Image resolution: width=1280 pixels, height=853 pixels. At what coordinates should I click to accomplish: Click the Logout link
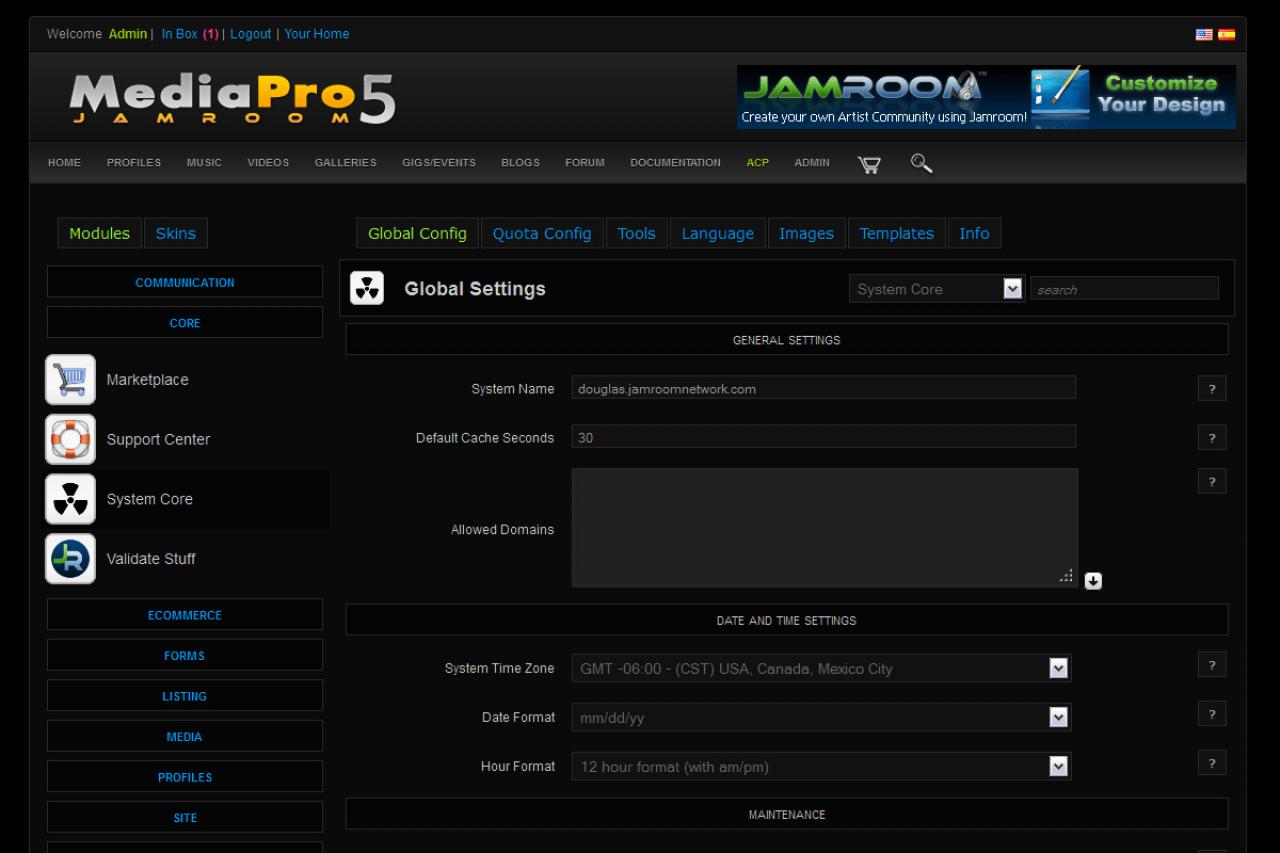pos(250,34)
